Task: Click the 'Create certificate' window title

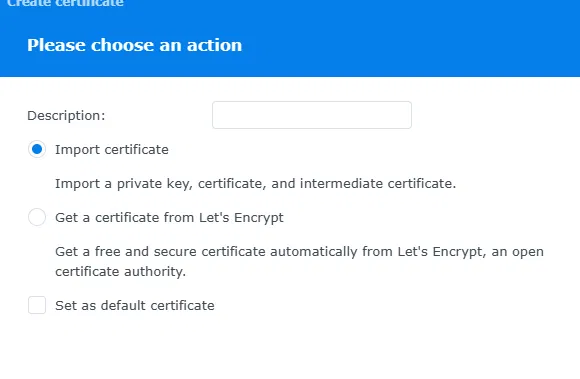Action: [65, 3]
